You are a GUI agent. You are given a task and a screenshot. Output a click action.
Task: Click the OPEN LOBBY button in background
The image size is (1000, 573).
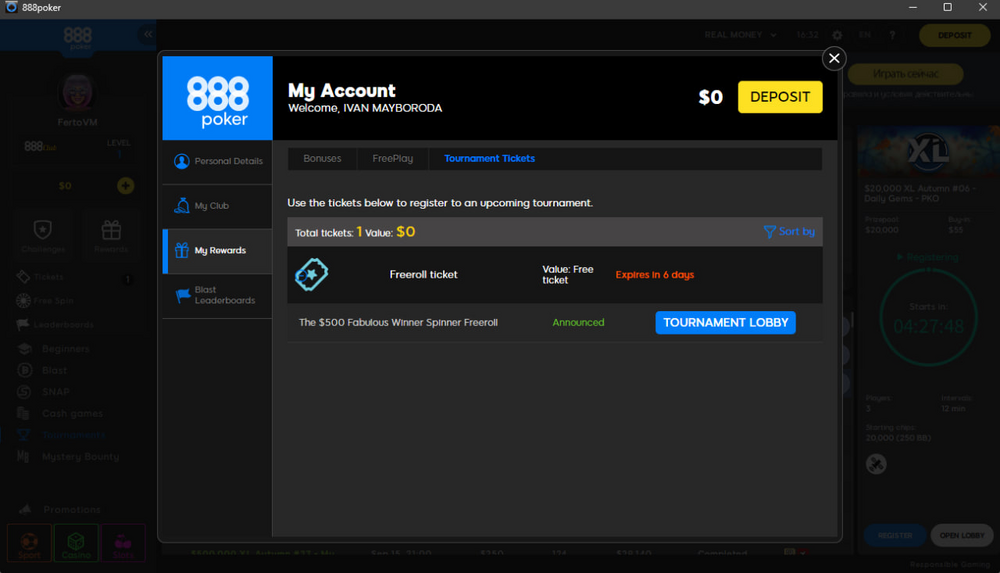tap(962, 535)
